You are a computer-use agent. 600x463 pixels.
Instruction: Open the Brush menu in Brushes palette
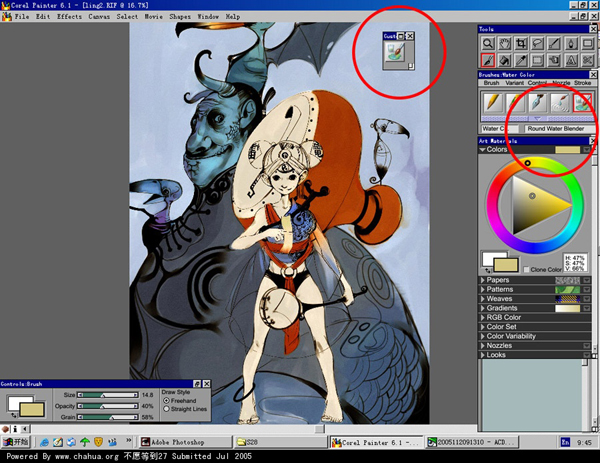(491, 83)
